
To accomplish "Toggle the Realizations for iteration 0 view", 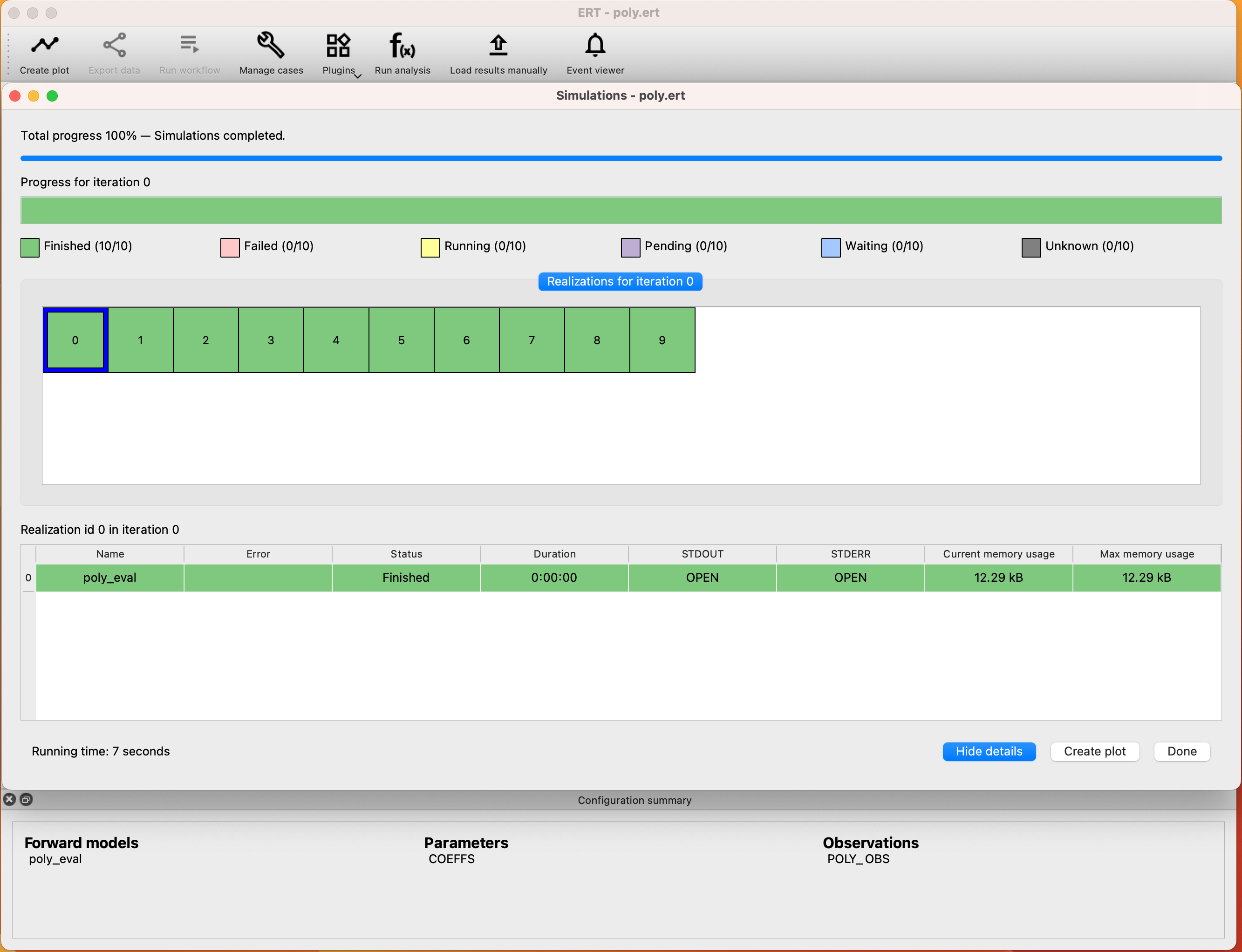I will [x=620, y=281].
